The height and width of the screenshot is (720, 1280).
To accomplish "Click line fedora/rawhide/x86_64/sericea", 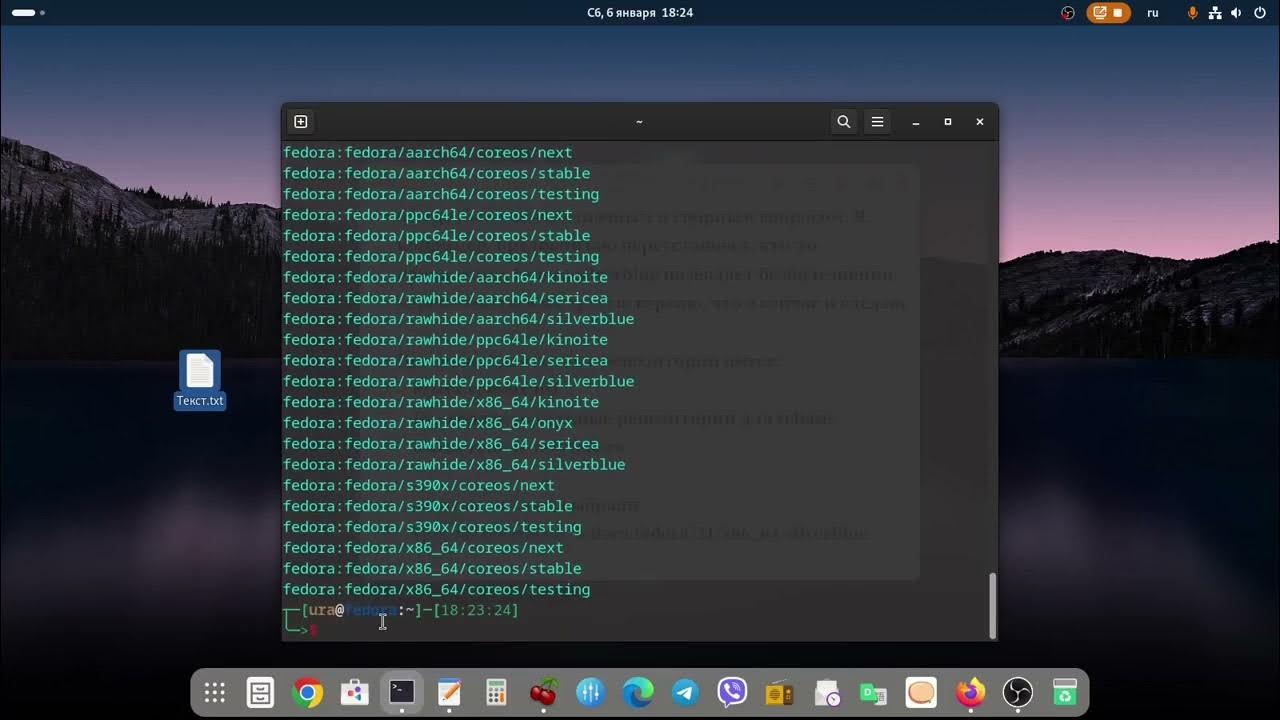I will (x=441, y=444).
